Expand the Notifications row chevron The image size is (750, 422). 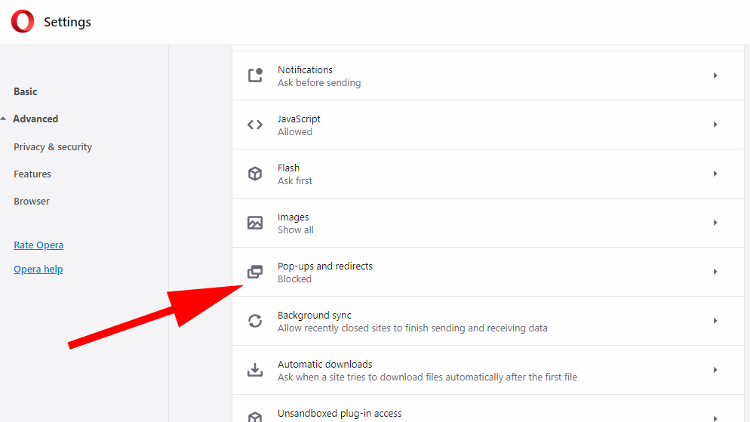[715, 76]
